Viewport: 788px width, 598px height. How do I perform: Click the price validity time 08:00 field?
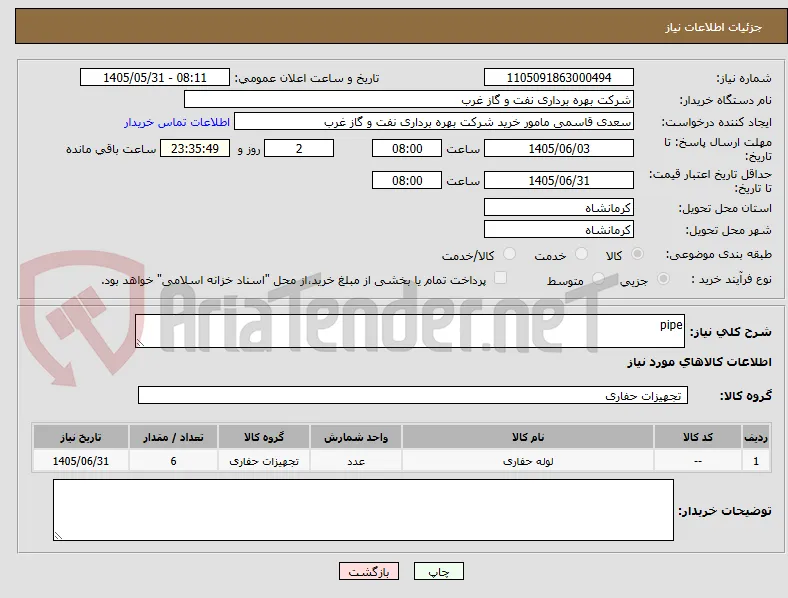407,180
